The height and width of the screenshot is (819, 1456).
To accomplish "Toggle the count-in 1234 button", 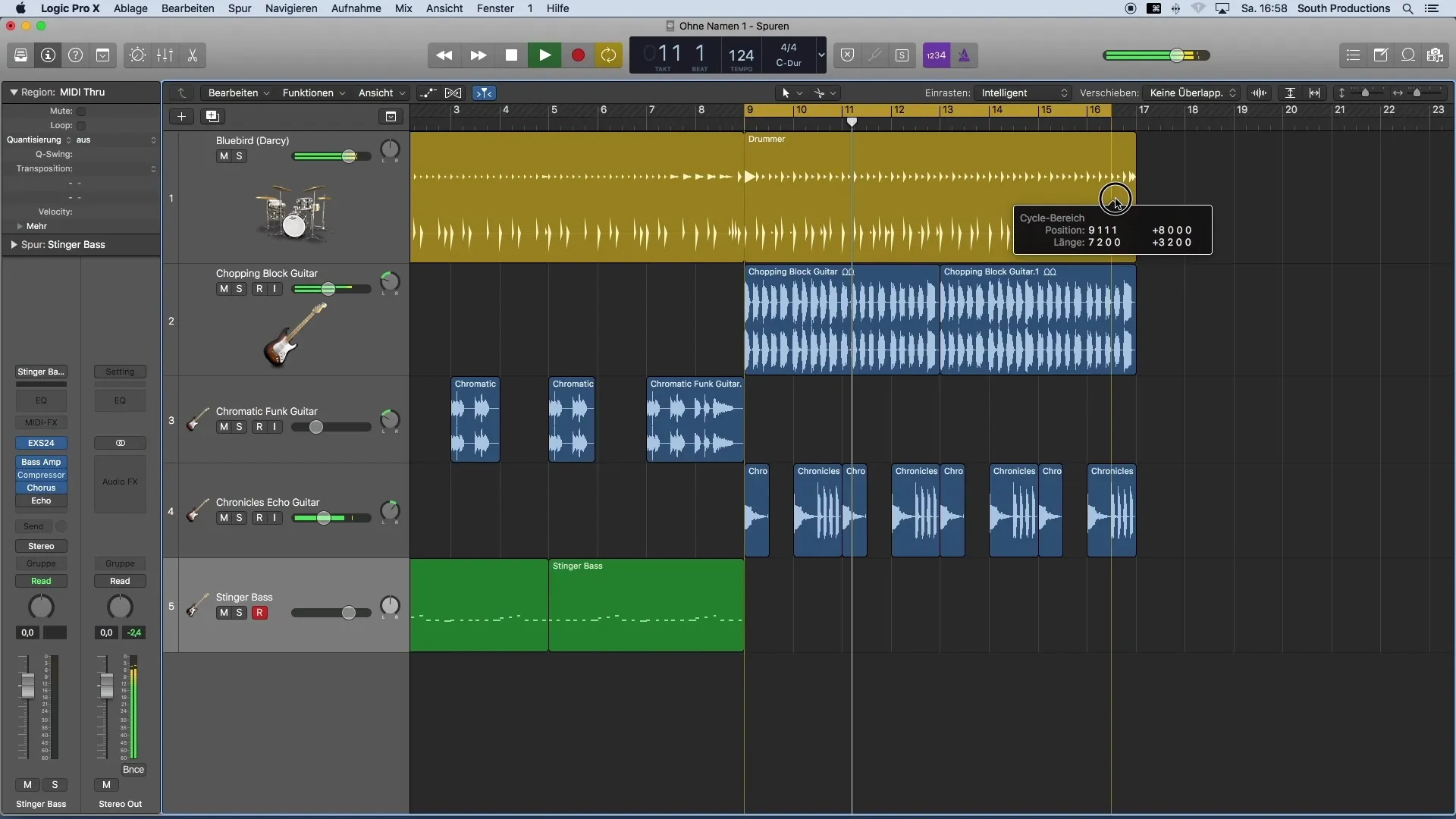I will 937,55.
